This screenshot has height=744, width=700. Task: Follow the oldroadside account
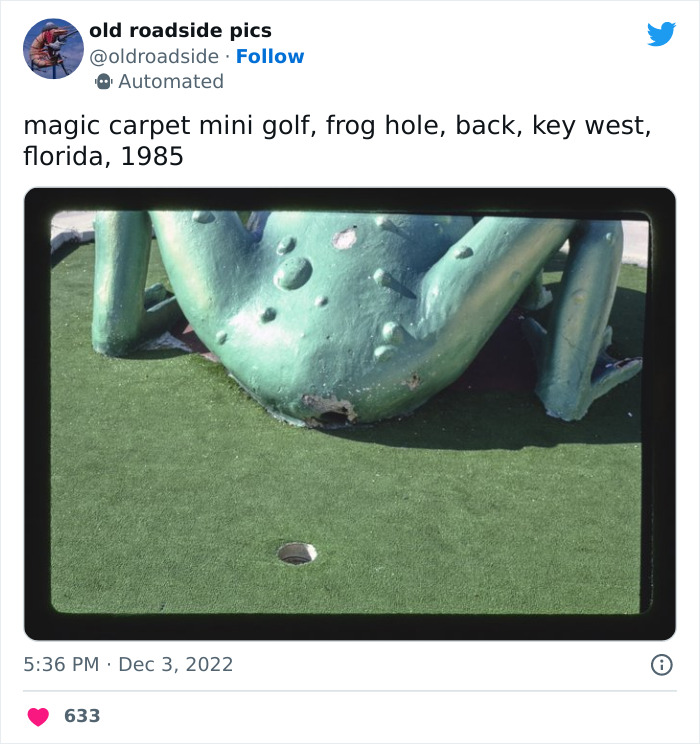[x=270, y=56]
